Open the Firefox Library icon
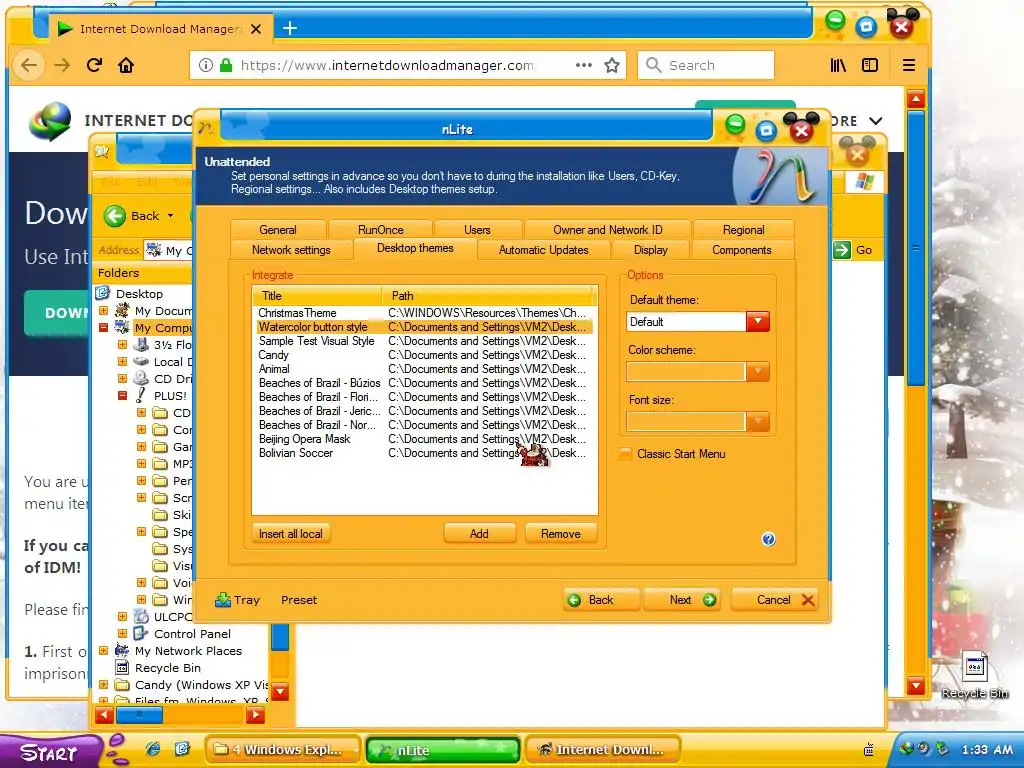1024x768 pixels. tap(838, 65)
